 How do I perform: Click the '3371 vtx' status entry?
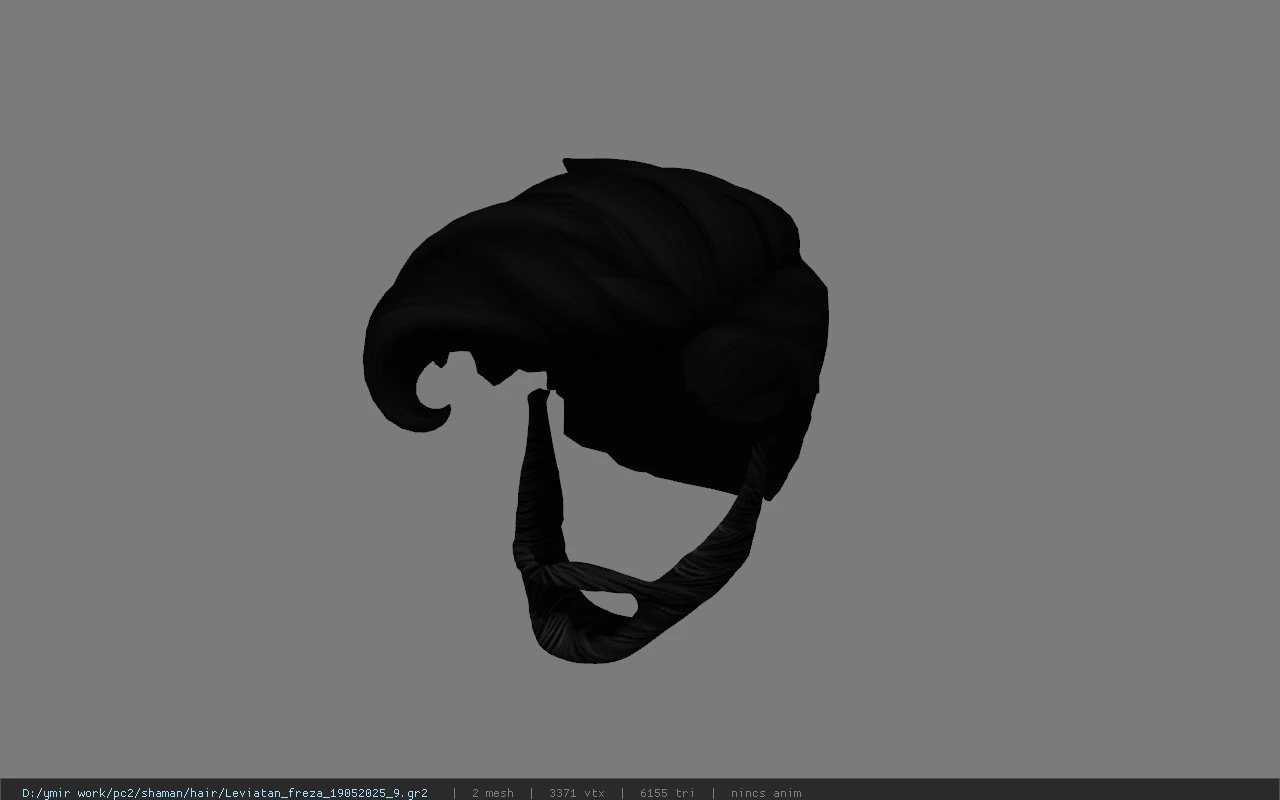(576, 793)
